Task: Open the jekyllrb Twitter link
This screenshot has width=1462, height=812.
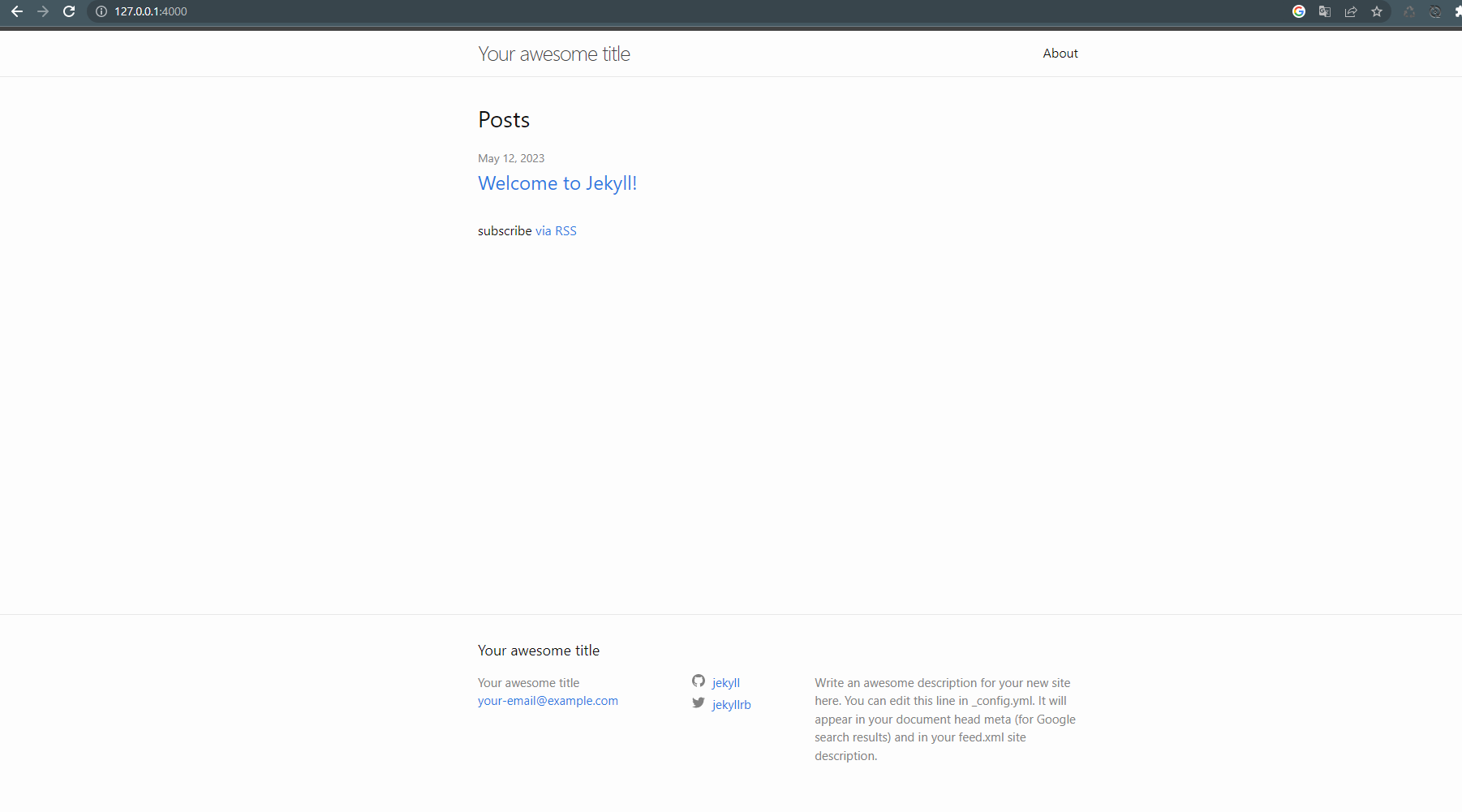Action: point(732,705)
